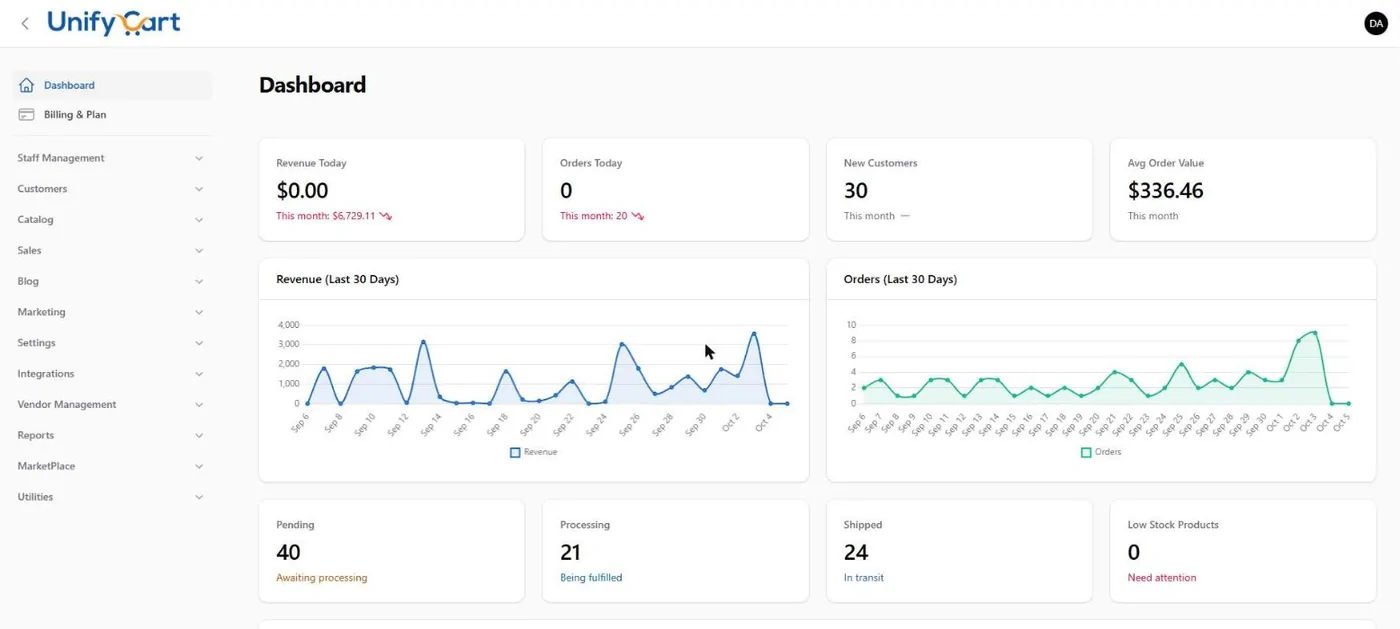Click the Processing count 21

coord(571,552)
